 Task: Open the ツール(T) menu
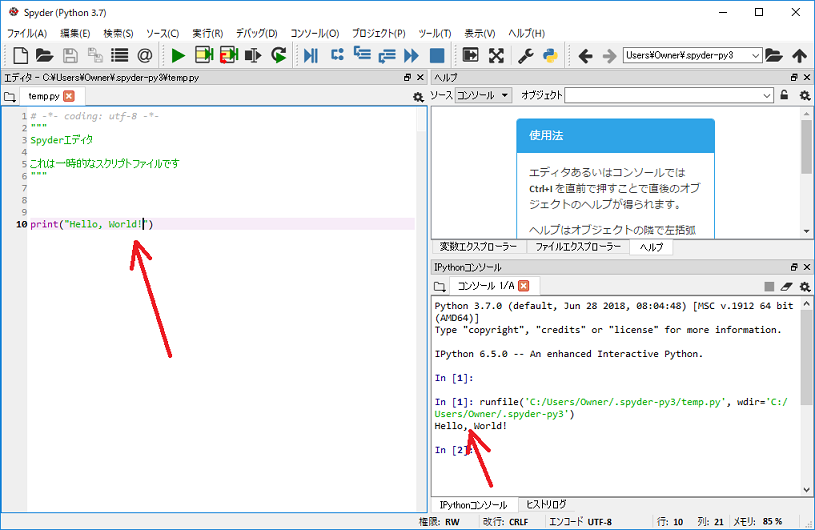point(435,33)
